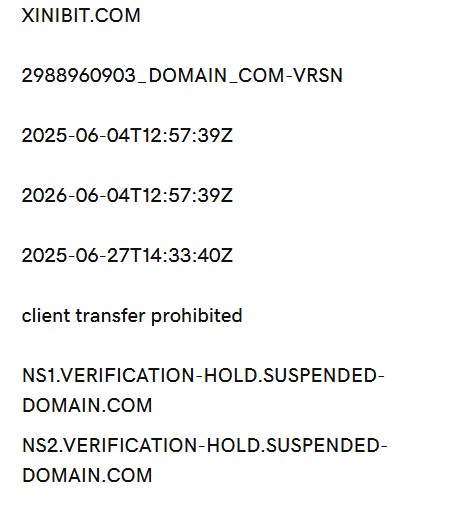Click the XINIBIT.COM domain name text

pyautogui.click(x=81, y=16)
